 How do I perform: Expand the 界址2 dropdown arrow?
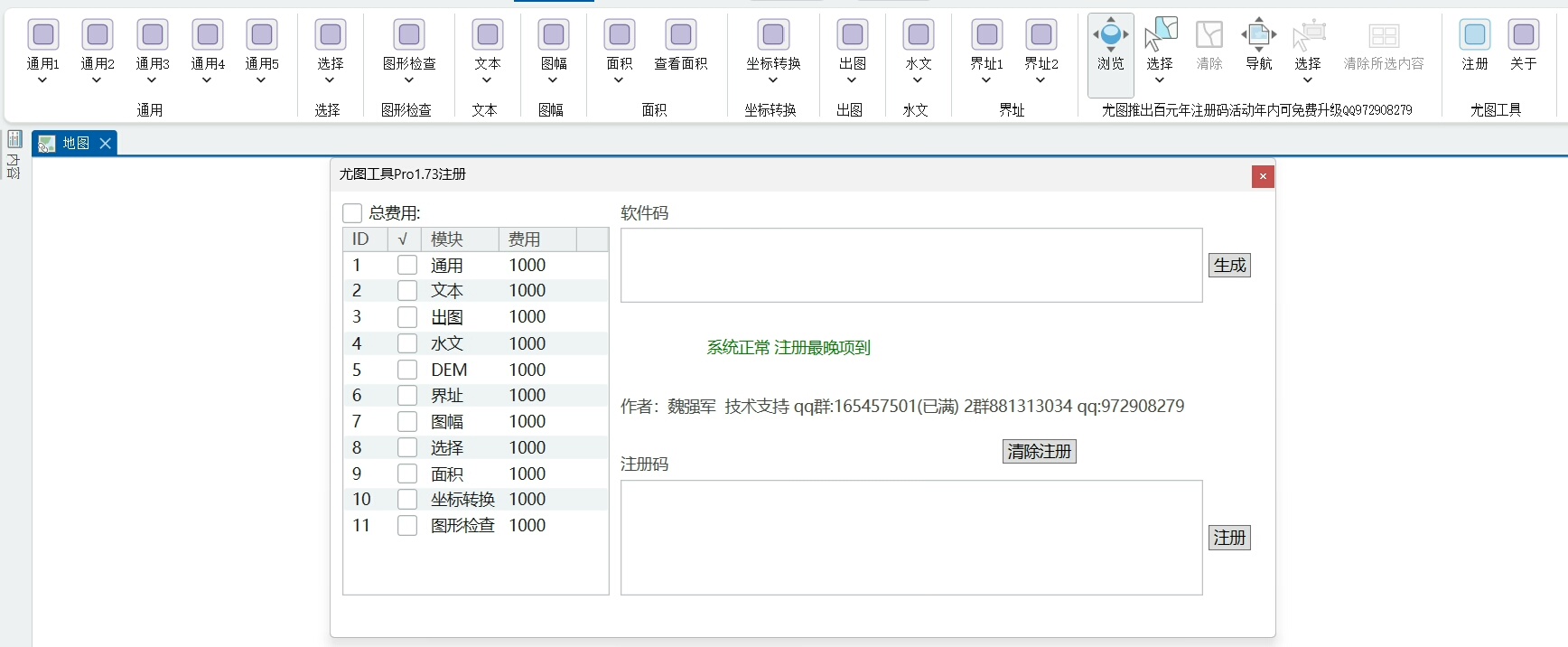[1041, 80]
